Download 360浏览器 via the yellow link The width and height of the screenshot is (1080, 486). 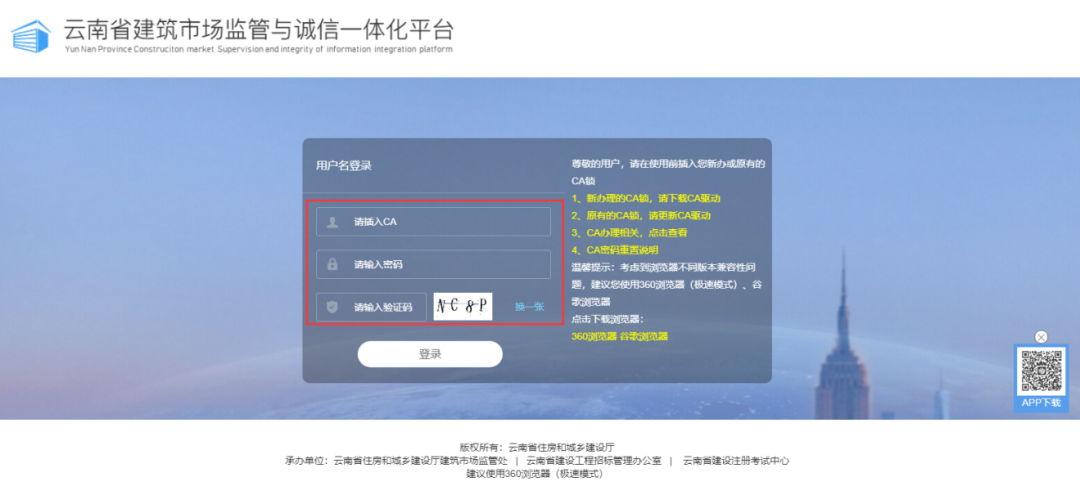[x=593, y=336]
